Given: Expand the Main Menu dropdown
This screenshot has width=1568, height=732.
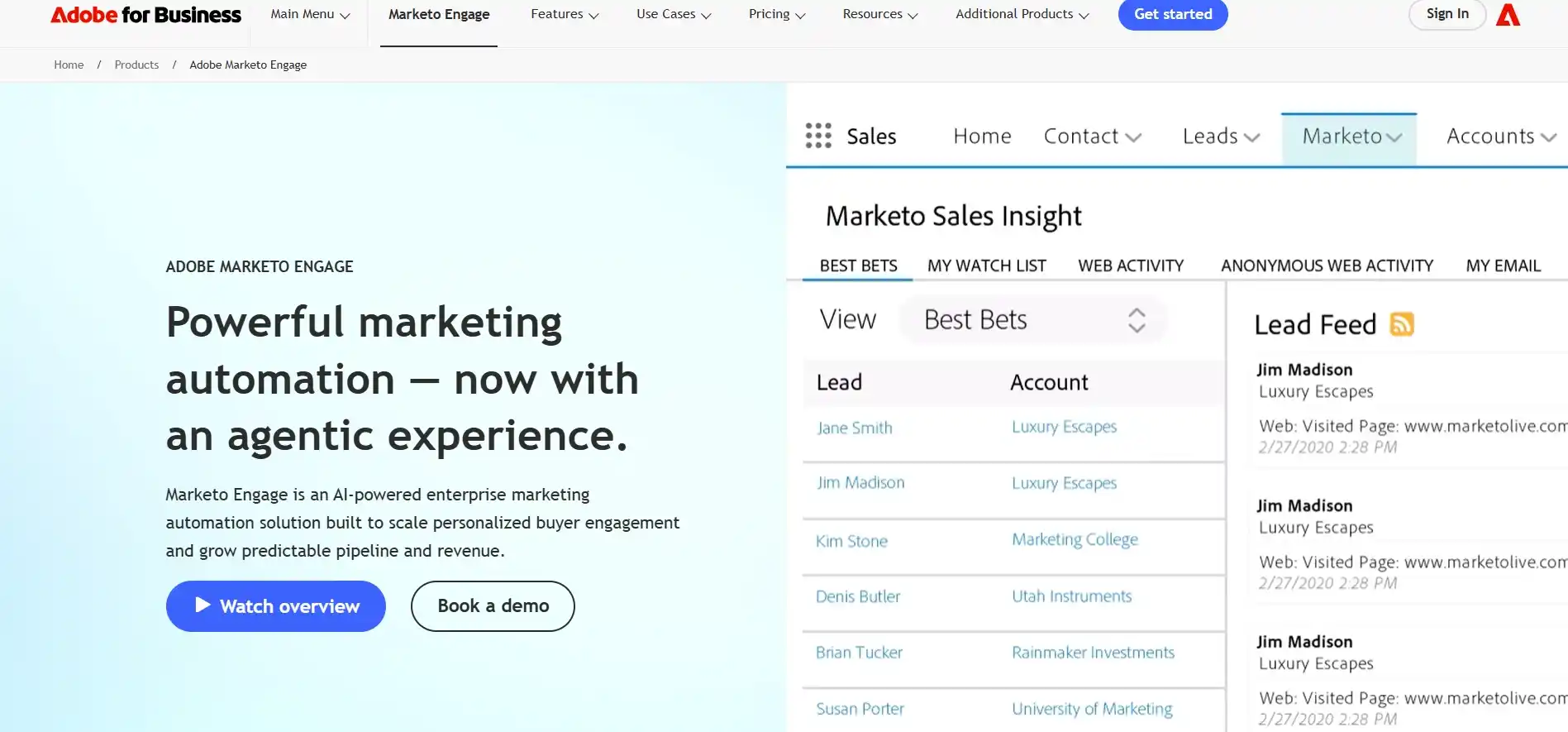Looking at the screenshot, I should [x=310, y=14].
